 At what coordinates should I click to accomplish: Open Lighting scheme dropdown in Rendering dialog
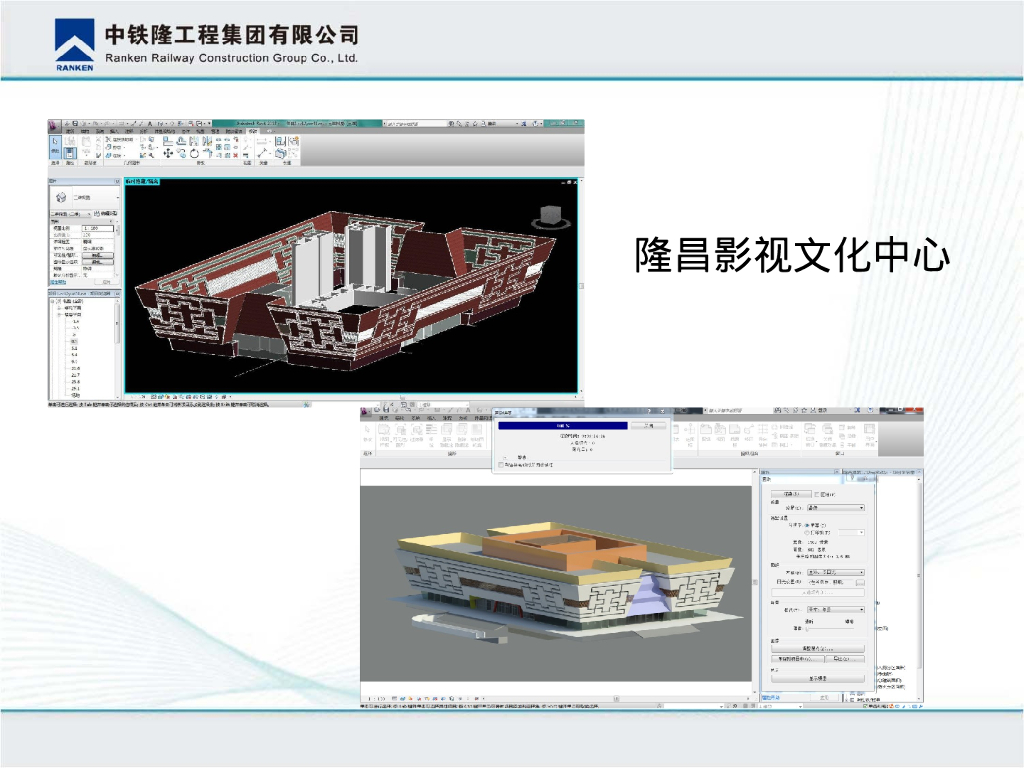(x=836, y=573)
